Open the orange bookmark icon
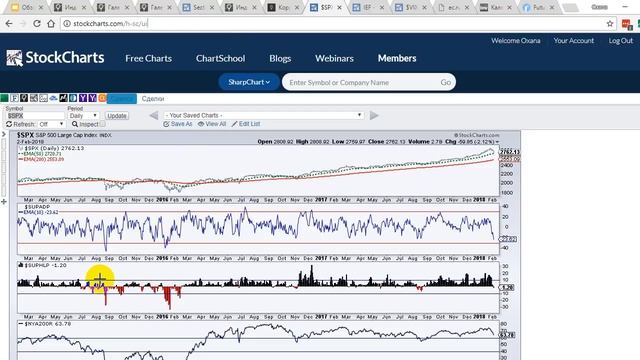 102,98
